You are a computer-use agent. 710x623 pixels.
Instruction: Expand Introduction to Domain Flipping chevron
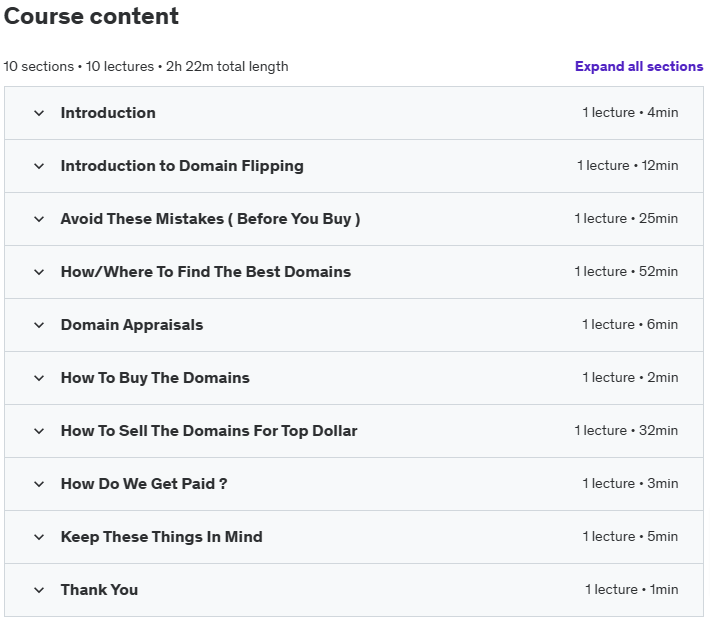point(39,166)
